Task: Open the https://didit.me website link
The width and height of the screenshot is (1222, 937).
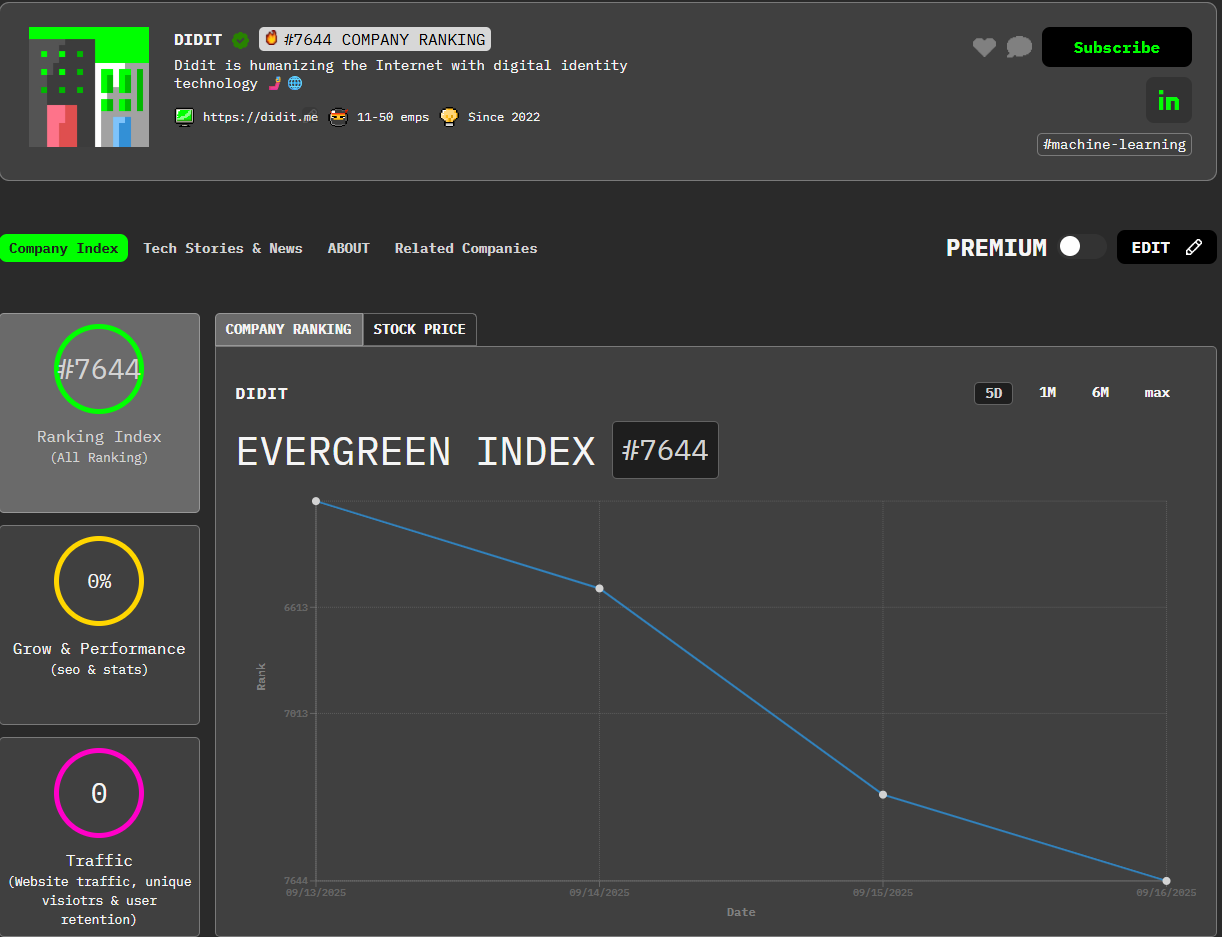Action: (x=260, y=117)
